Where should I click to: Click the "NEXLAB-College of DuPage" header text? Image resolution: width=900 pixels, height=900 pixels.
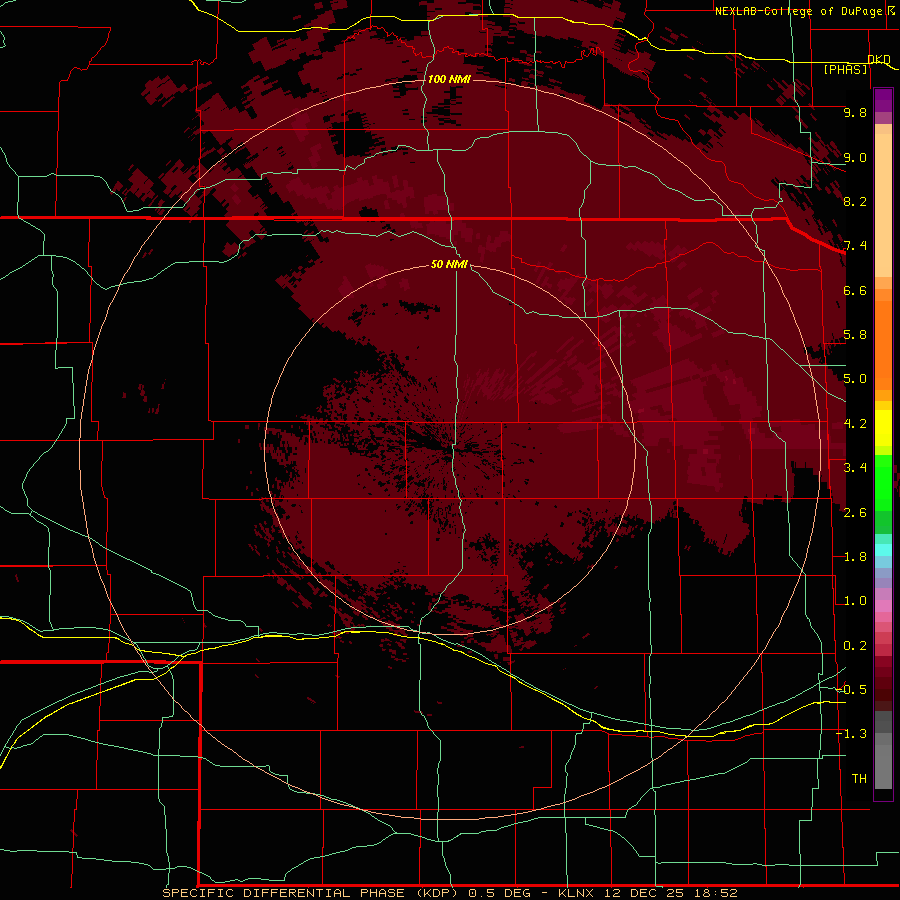pos(798,11)
